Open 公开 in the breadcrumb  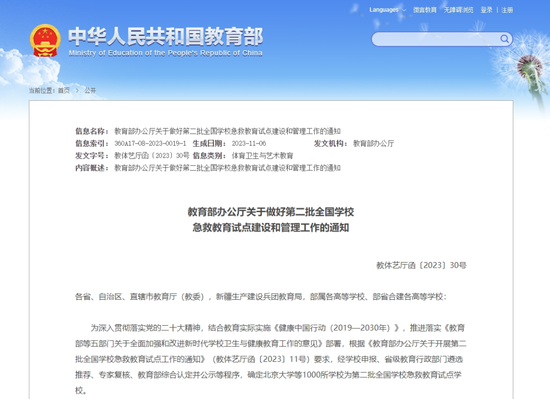90,90
